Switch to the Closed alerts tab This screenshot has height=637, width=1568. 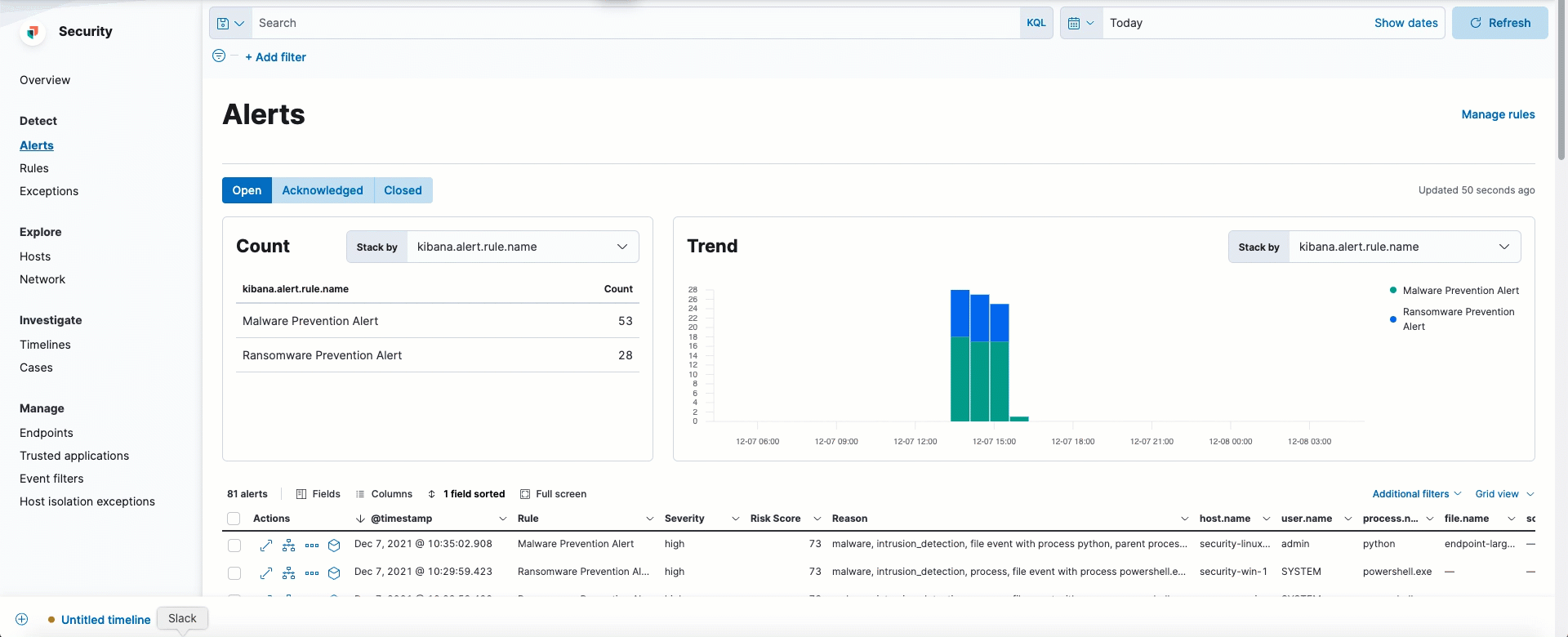click(403, 190)
